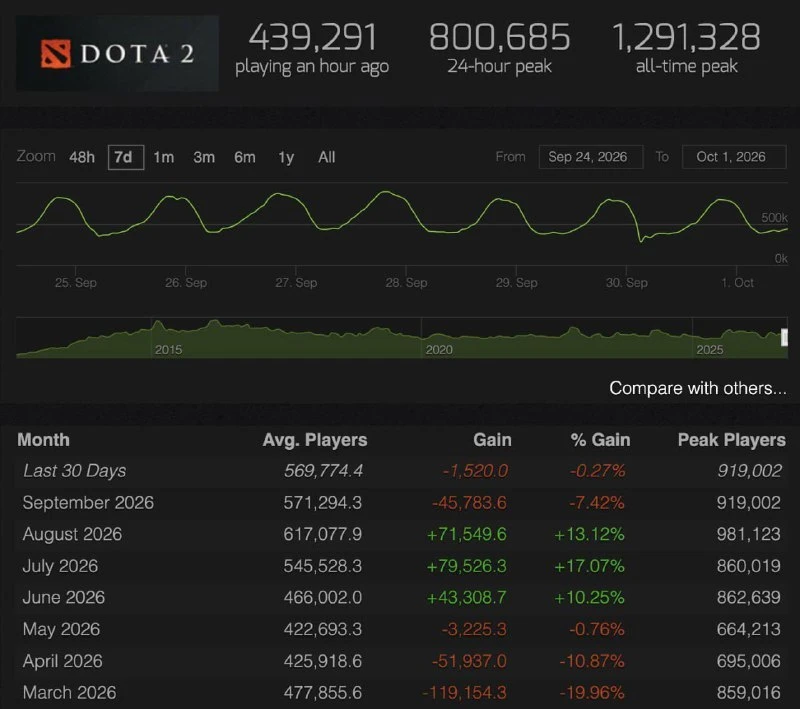The image size is (800, 709).
Task: Select the May 2026 row label
Action: tap(61, 629)
